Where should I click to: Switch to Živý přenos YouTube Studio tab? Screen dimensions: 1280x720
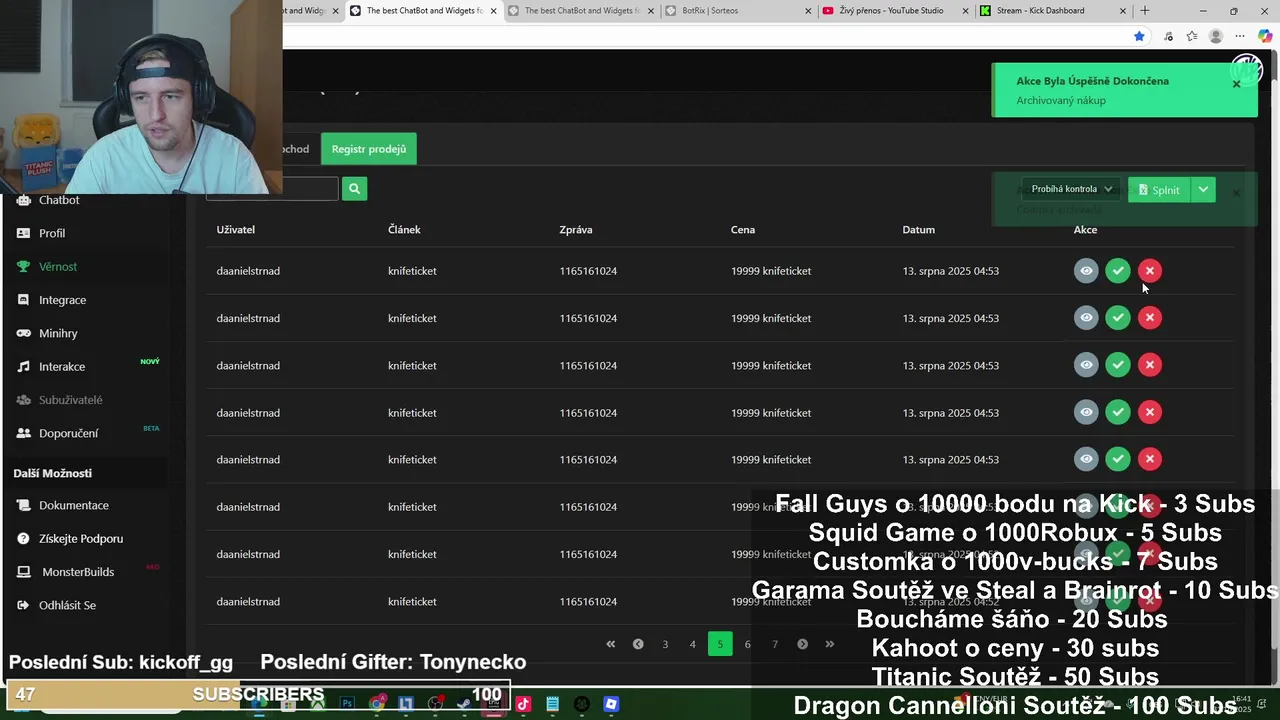click(888, 11)
